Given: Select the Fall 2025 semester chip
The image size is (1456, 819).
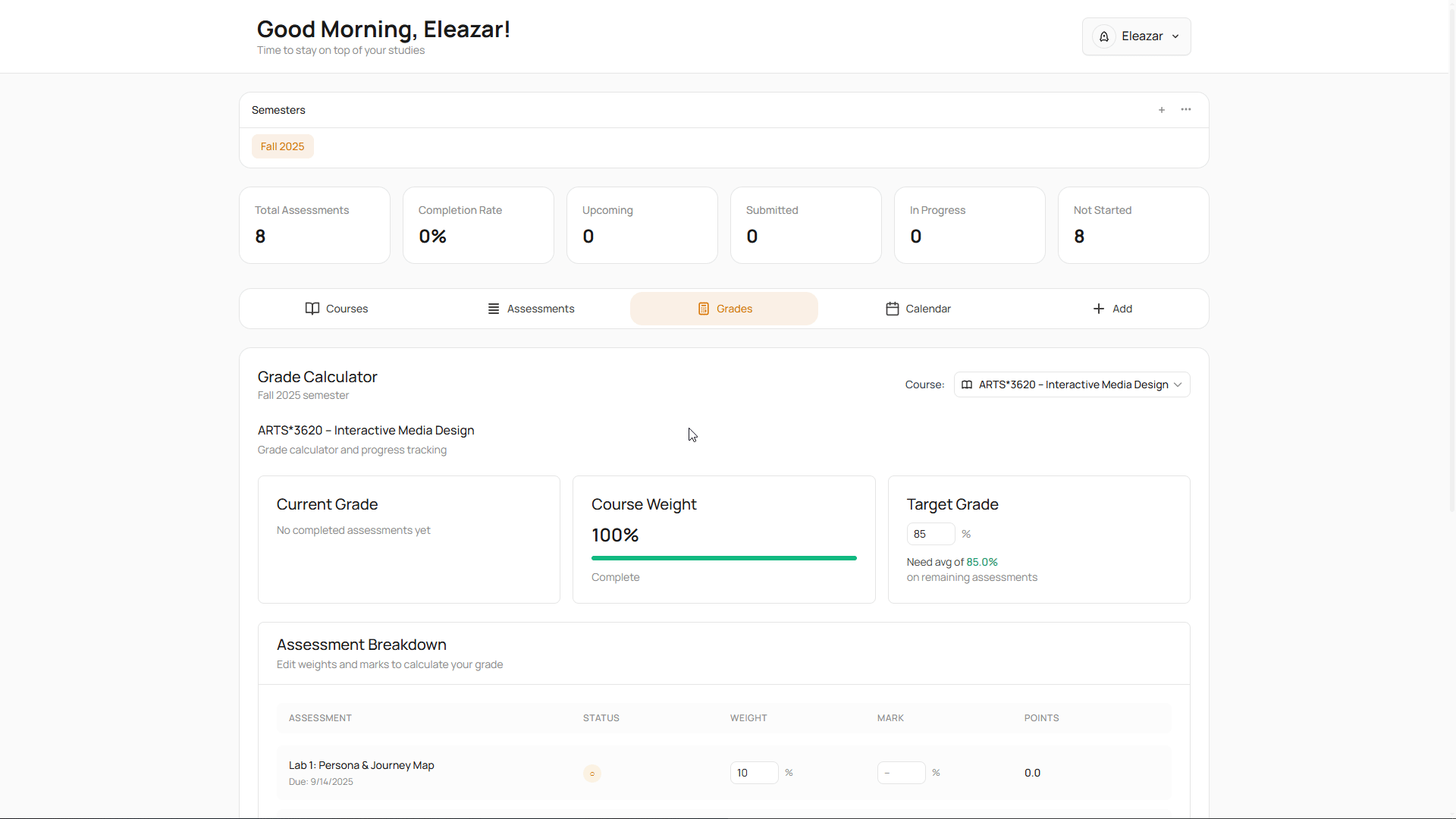Looking at the screenshot, I should tap(282, 146).
